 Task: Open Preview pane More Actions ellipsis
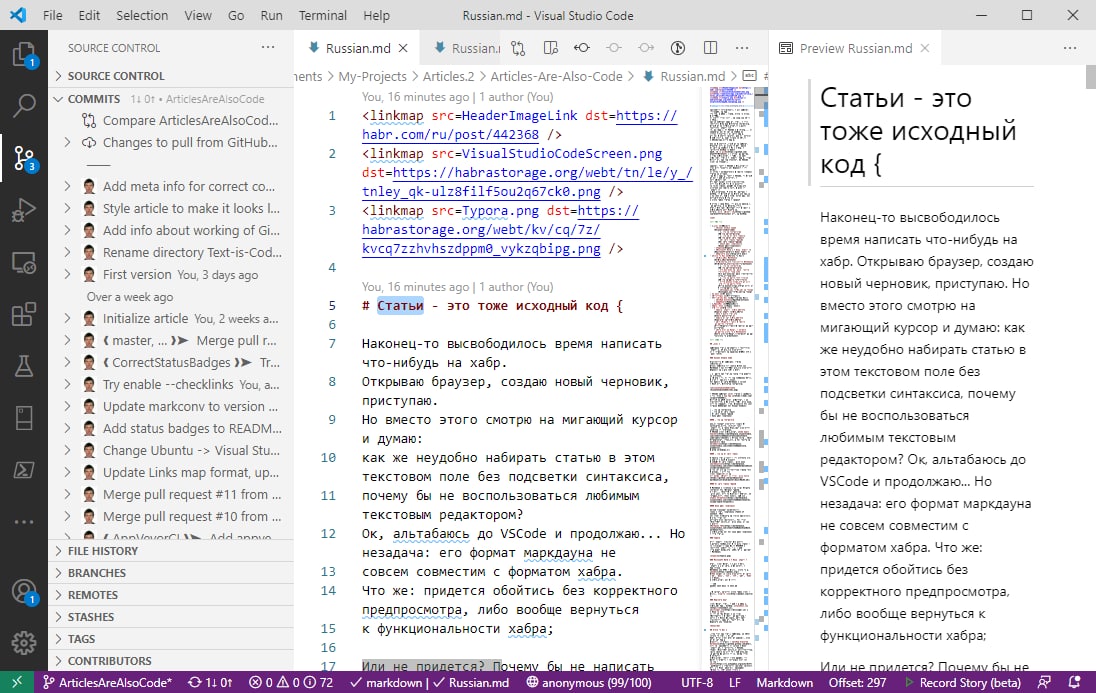point(1070,48)
